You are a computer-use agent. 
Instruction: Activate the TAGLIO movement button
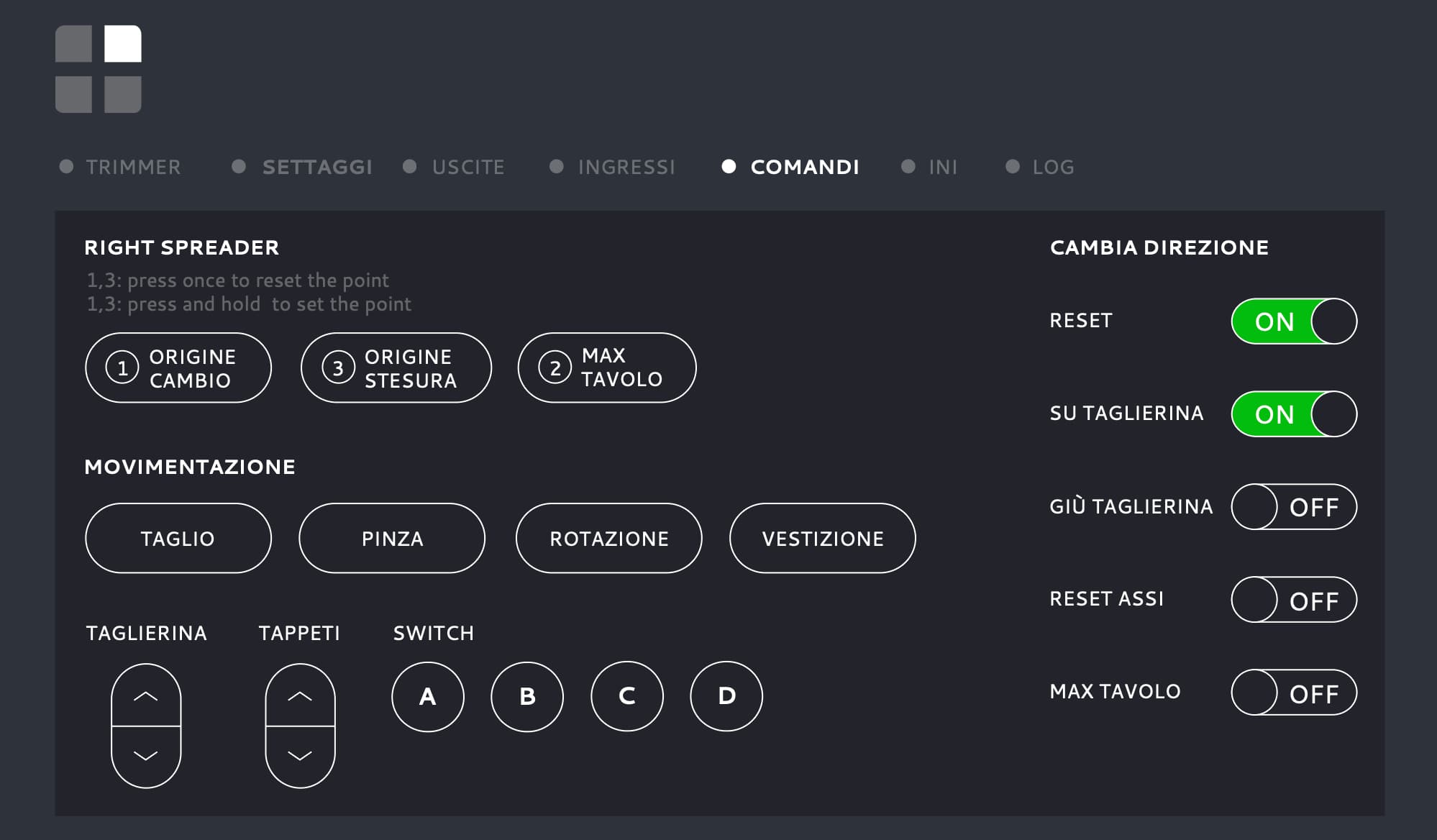tap(178, 538)
